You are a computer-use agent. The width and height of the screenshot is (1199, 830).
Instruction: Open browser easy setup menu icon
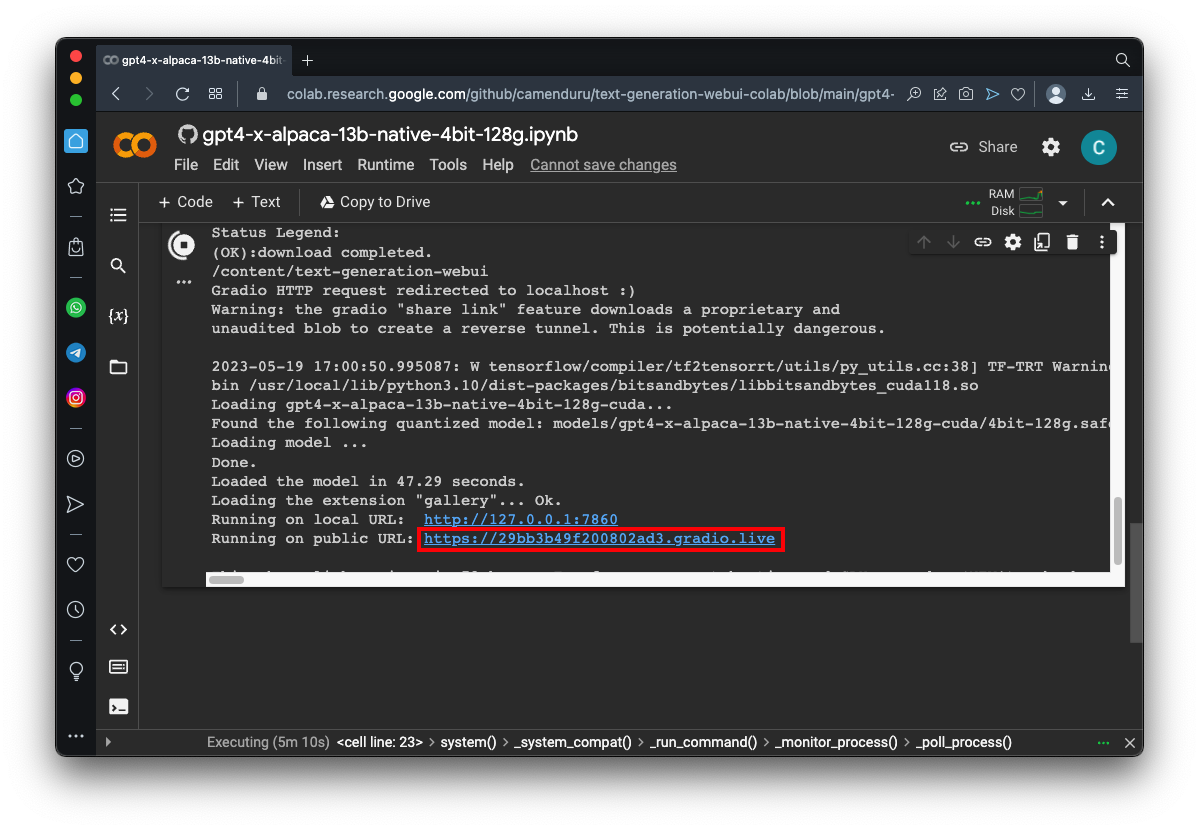click(x=1122, y=94)
